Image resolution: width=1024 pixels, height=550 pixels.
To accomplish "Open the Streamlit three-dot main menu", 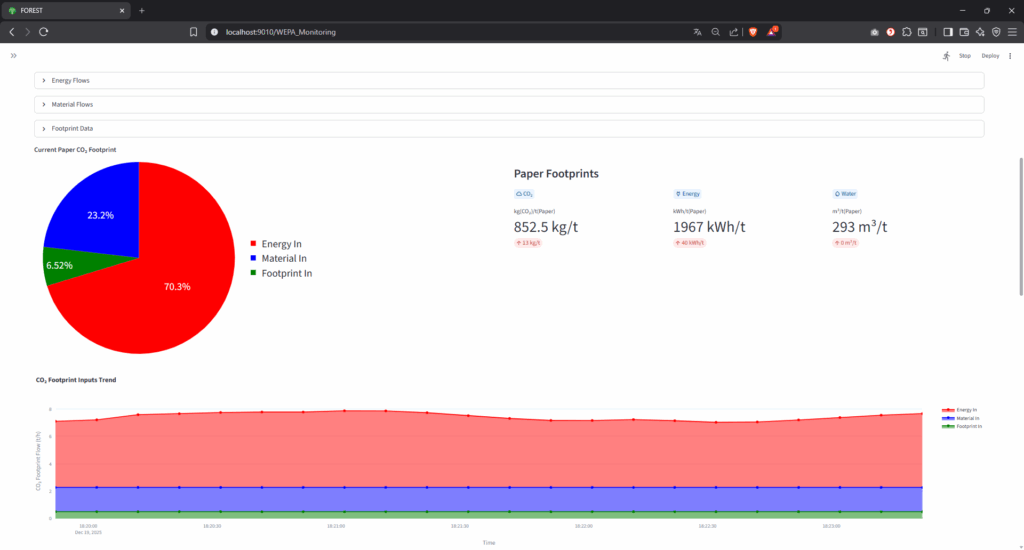I will click(1010, 56).
